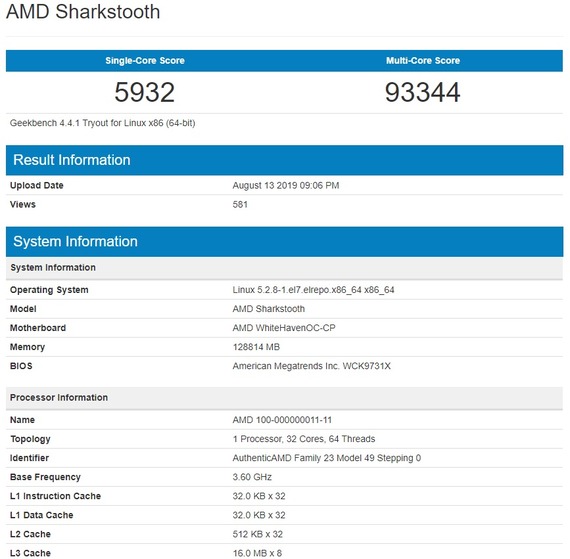
Task: Select the Multi-Core Score header
Action: pyautogui.click(x=423, y=61)
